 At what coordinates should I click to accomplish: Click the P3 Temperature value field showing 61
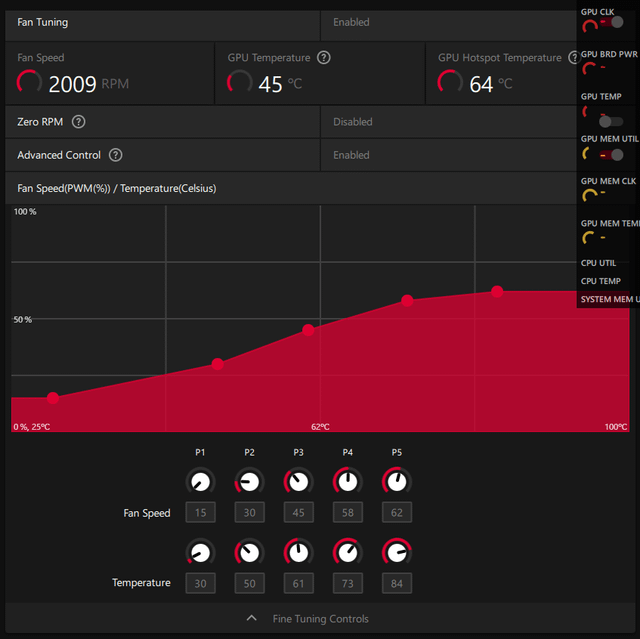tap(298, 583)
